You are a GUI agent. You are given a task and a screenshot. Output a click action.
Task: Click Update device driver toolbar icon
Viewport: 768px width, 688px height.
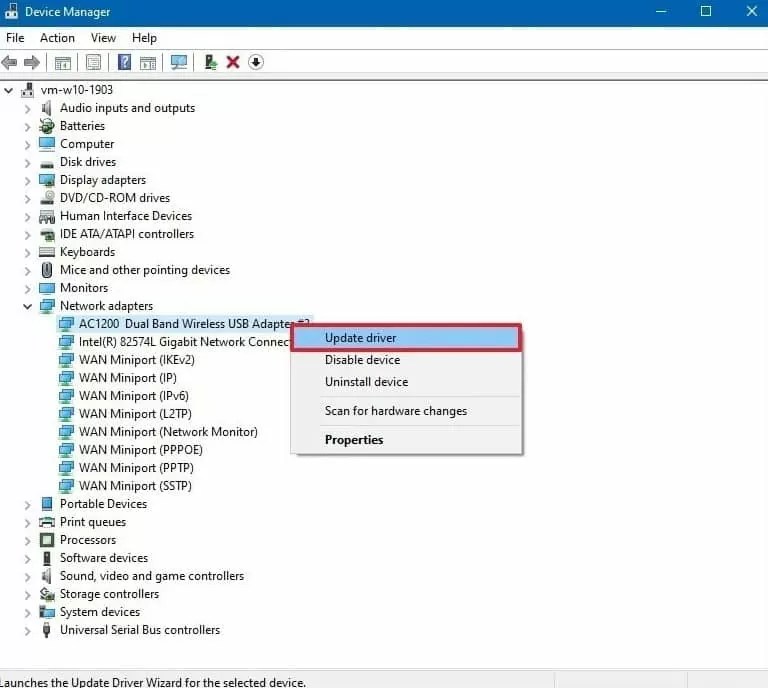coord(211,62)
